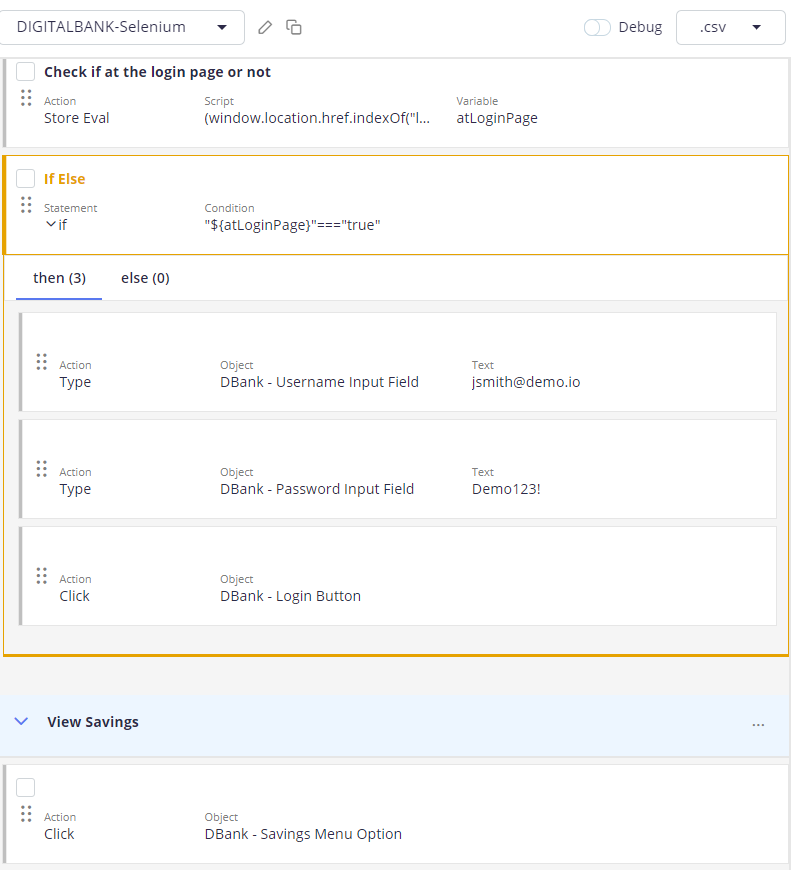The width and height of the screenshot is (792, 870).
Task: Click drag handle of Savings Menu step
Action: [26, 814]
